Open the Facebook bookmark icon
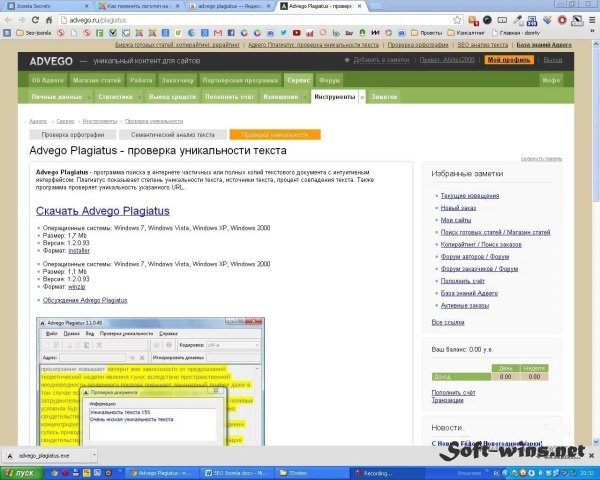 coord(231,33)
